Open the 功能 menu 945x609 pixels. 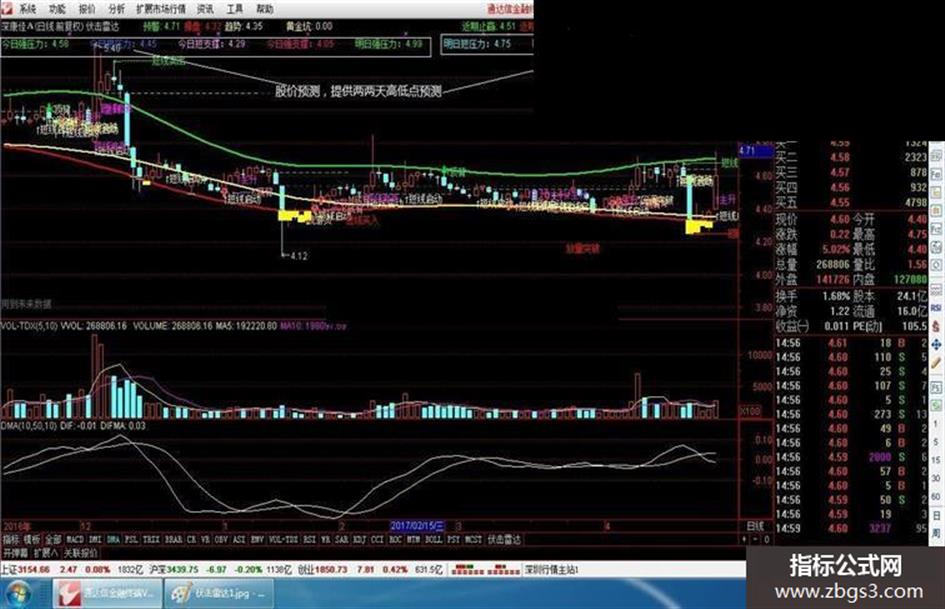(57, 9)
